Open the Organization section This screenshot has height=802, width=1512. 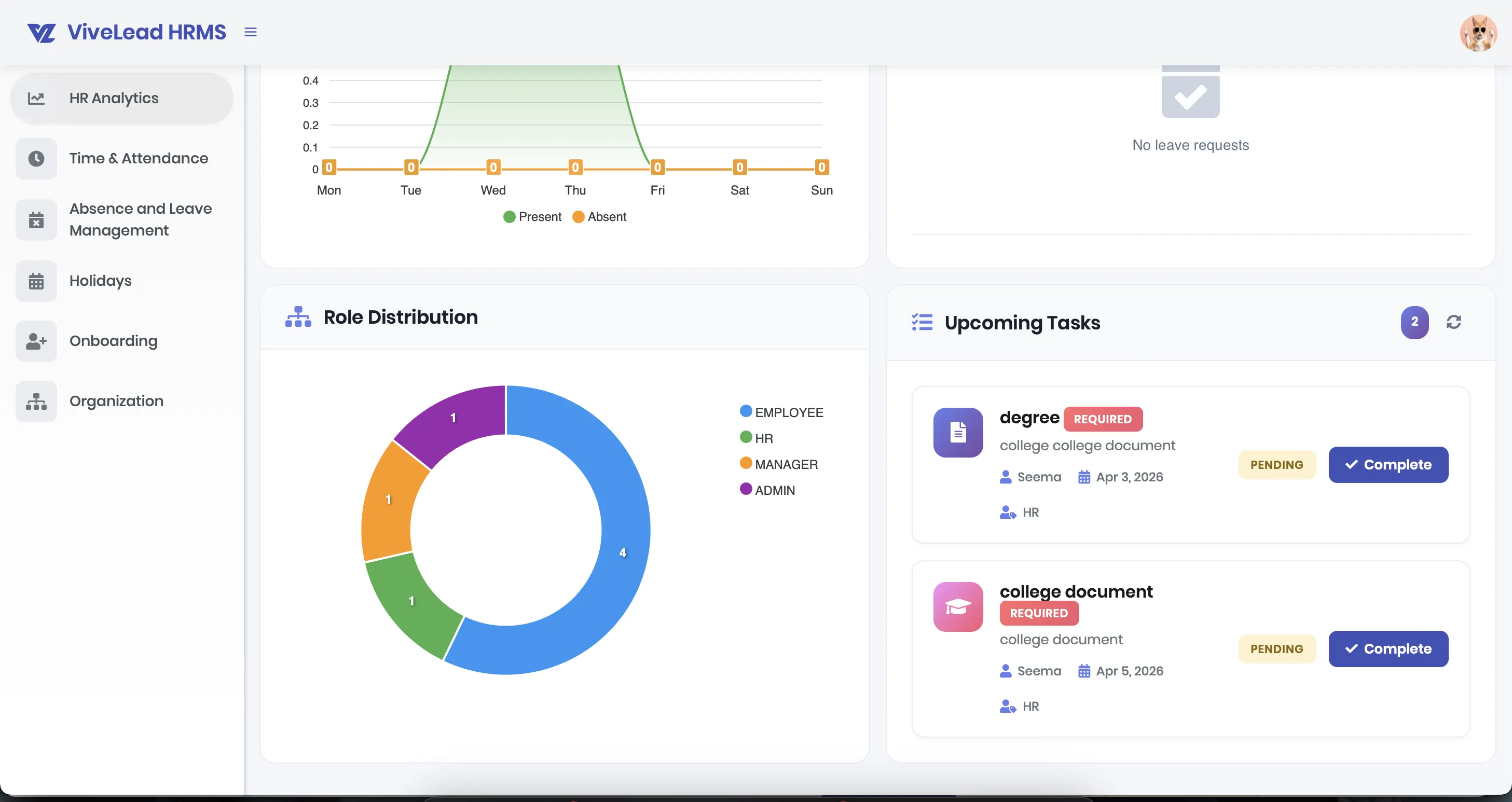pos(122,402)
